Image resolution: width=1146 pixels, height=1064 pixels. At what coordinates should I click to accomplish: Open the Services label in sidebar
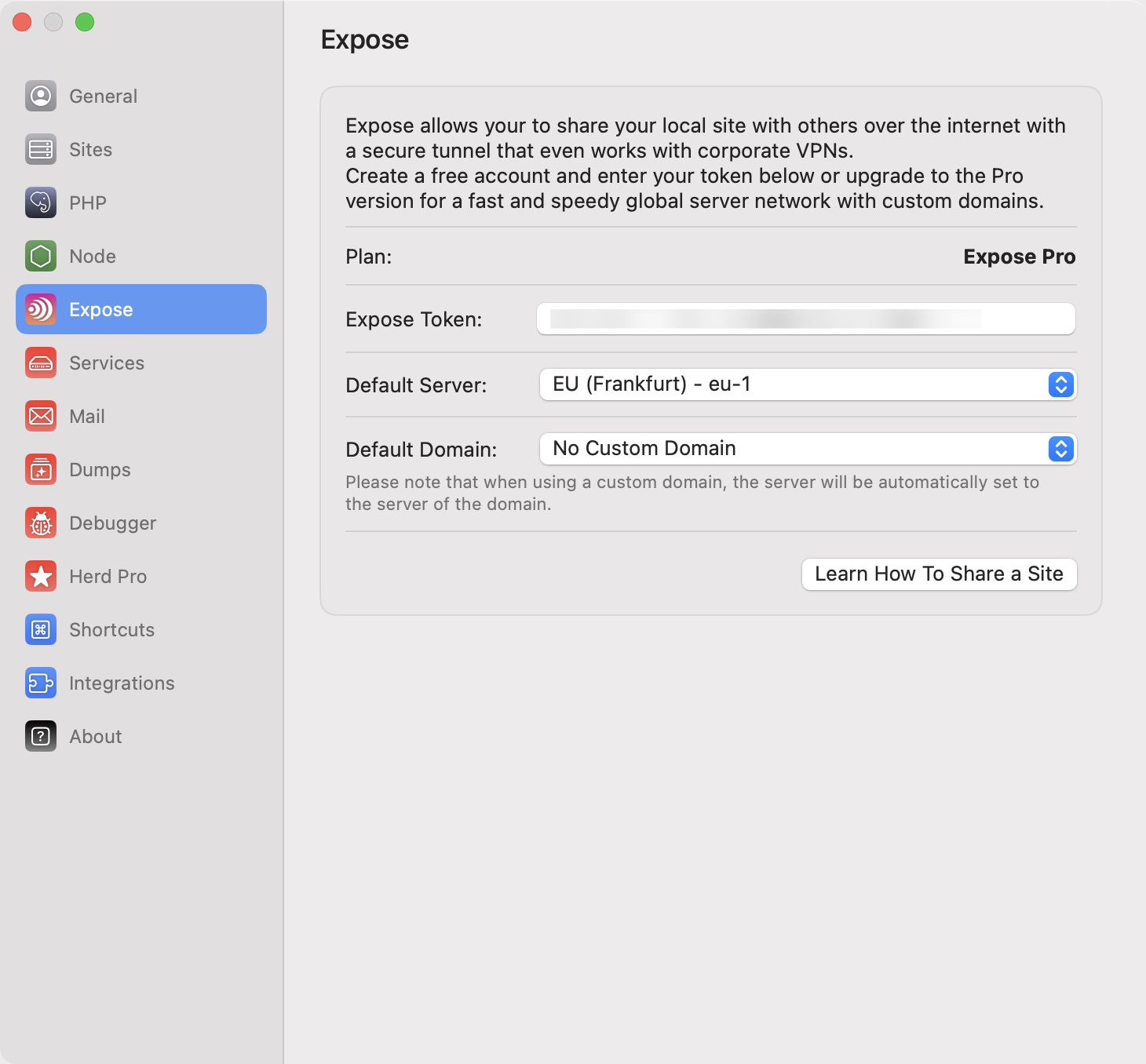pos(107,363)
